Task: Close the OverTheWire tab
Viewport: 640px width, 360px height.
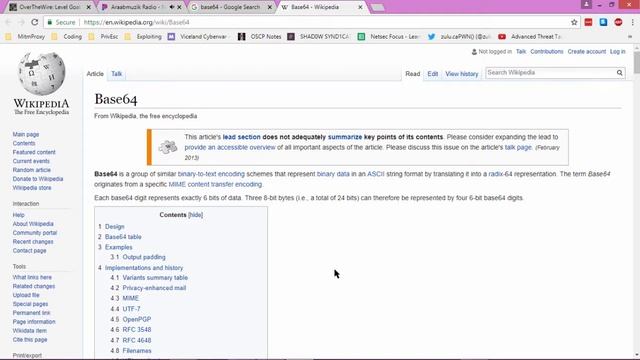Action: coord(89,7)
